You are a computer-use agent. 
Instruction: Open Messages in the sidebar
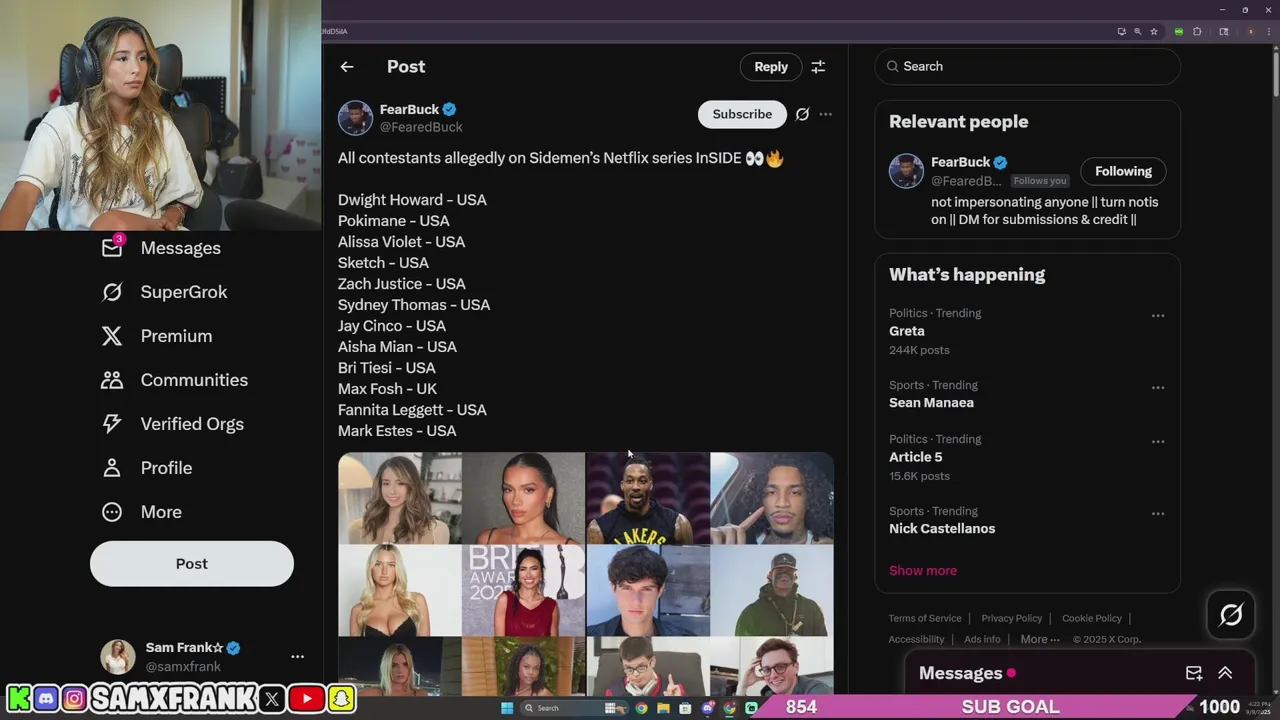pos(161,248)
